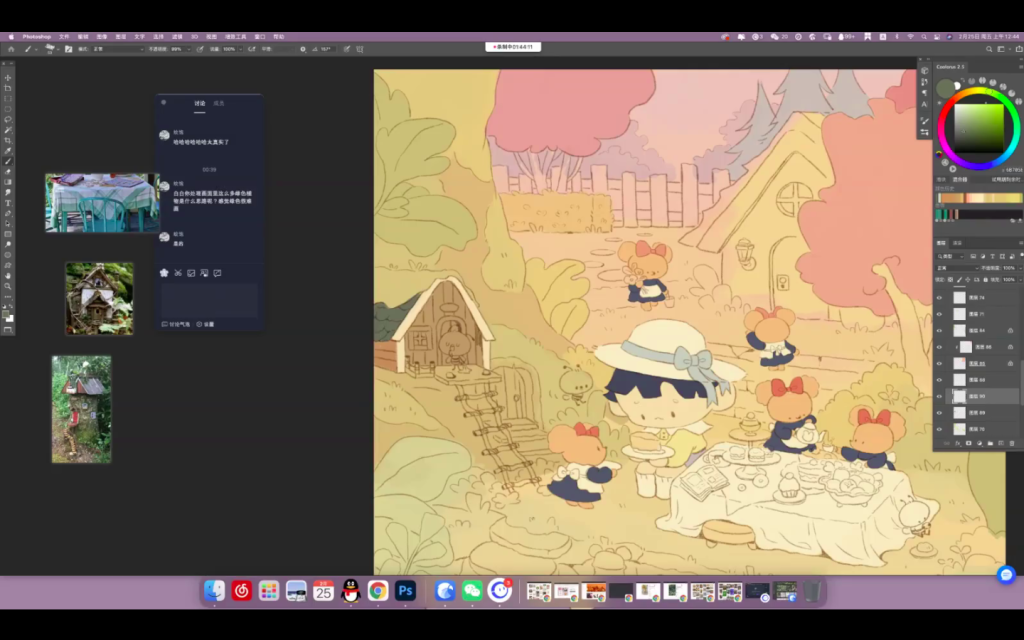
Task: Switch to the 成员 tab in chat panel
Action: click(x=219, y=103)
